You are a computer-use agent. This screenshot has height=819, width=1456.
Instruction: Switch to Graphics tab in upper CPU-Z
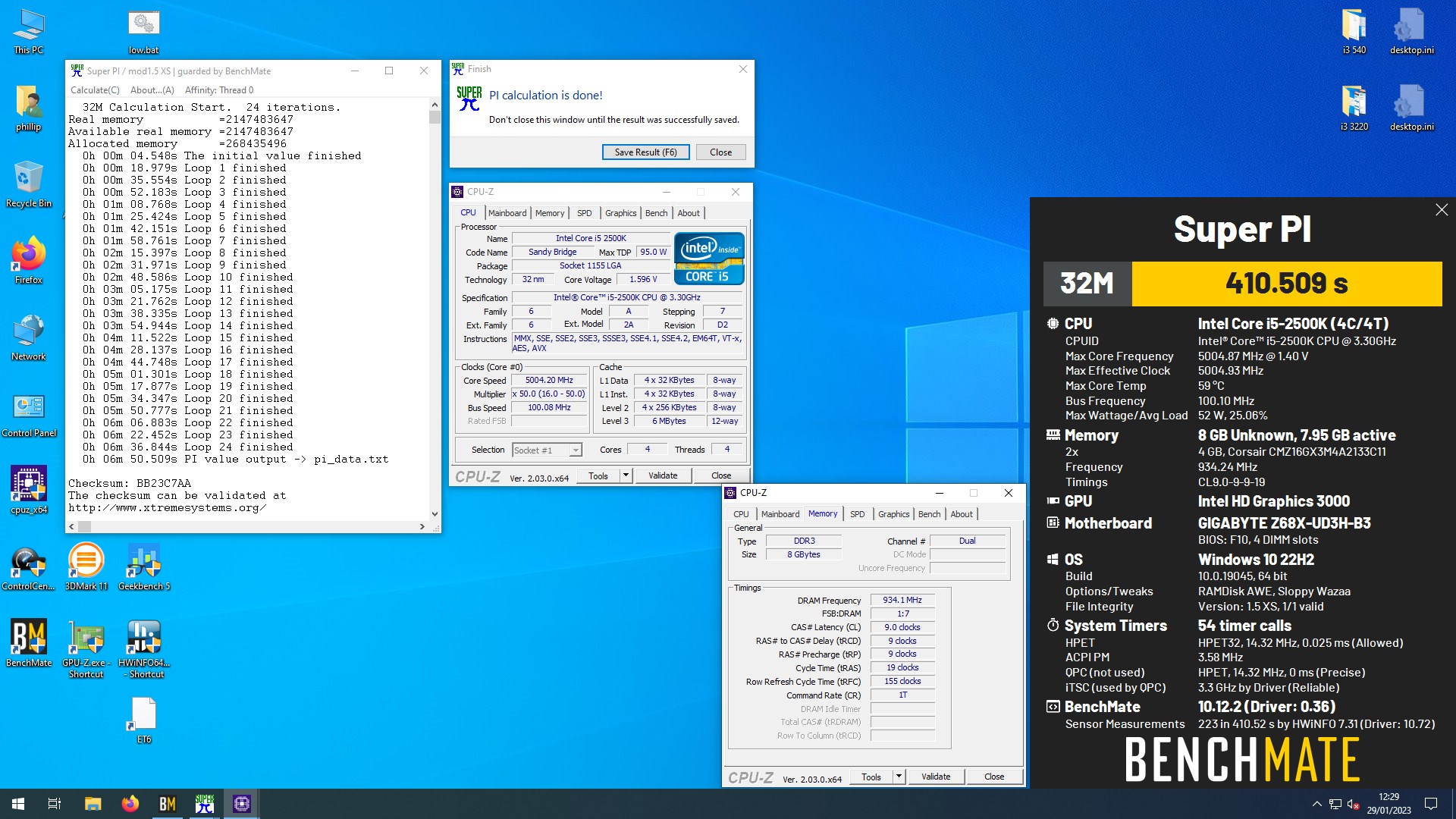point(620,213)
